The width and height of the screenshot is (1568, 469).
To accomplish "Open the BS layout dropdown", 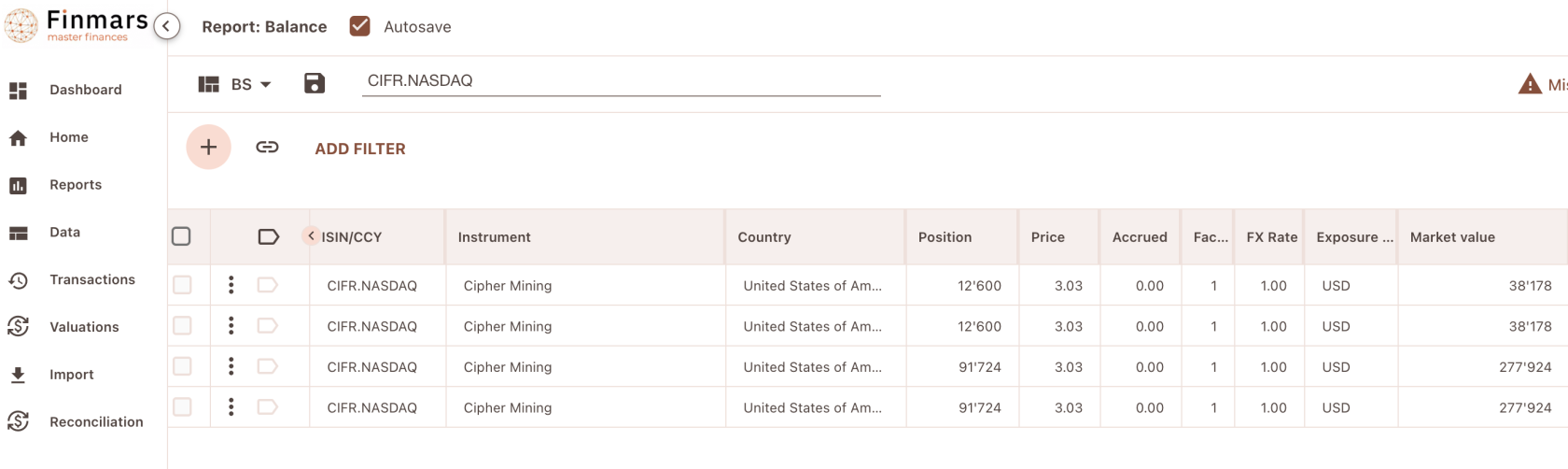I will pyautogui.click(x=235, y=84).
